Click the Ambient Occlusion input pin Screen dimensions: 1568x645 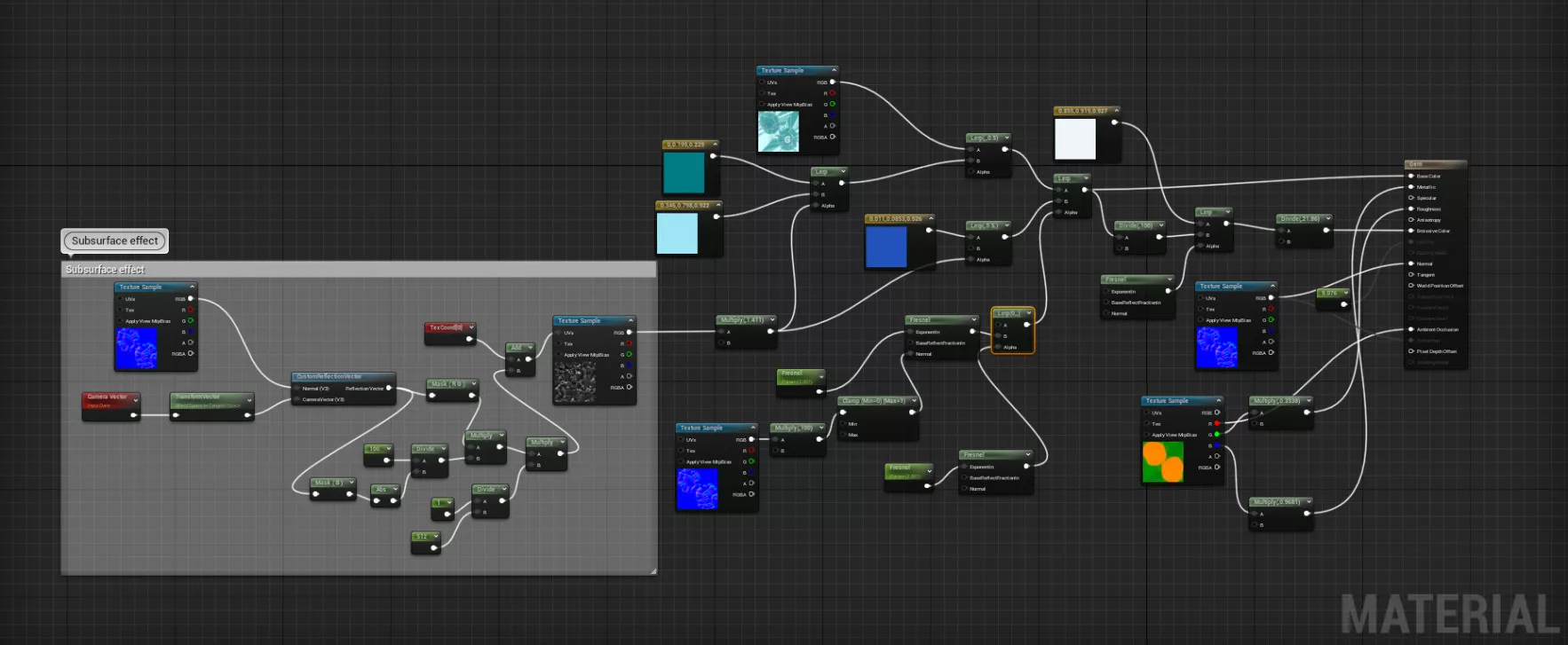click(1411, 329)
